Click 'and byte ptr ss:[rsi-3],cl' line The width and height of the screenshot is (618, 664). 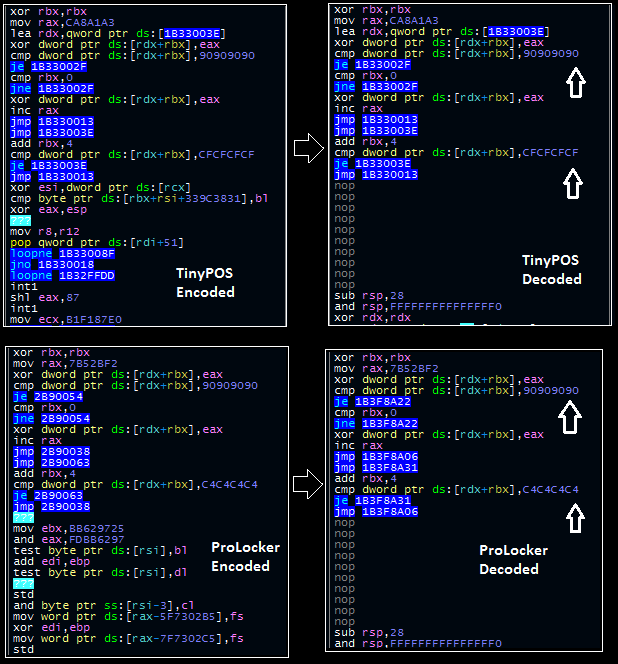[104, 606]
